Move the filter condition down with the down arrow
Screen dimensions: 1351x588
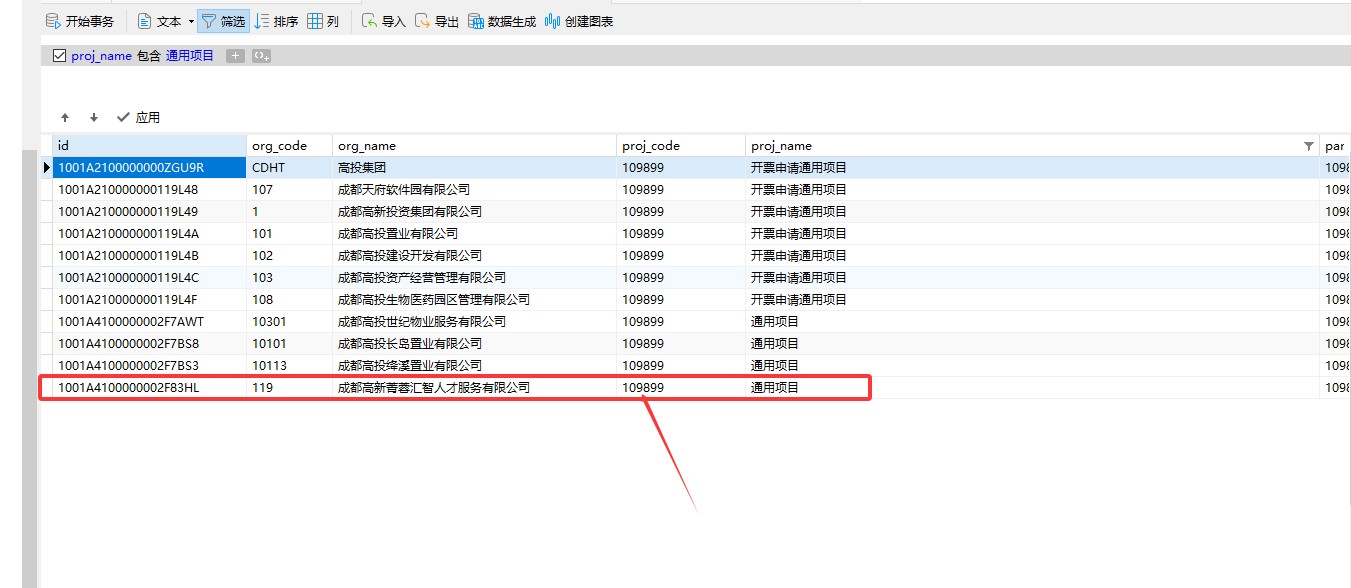click(94, 118)
